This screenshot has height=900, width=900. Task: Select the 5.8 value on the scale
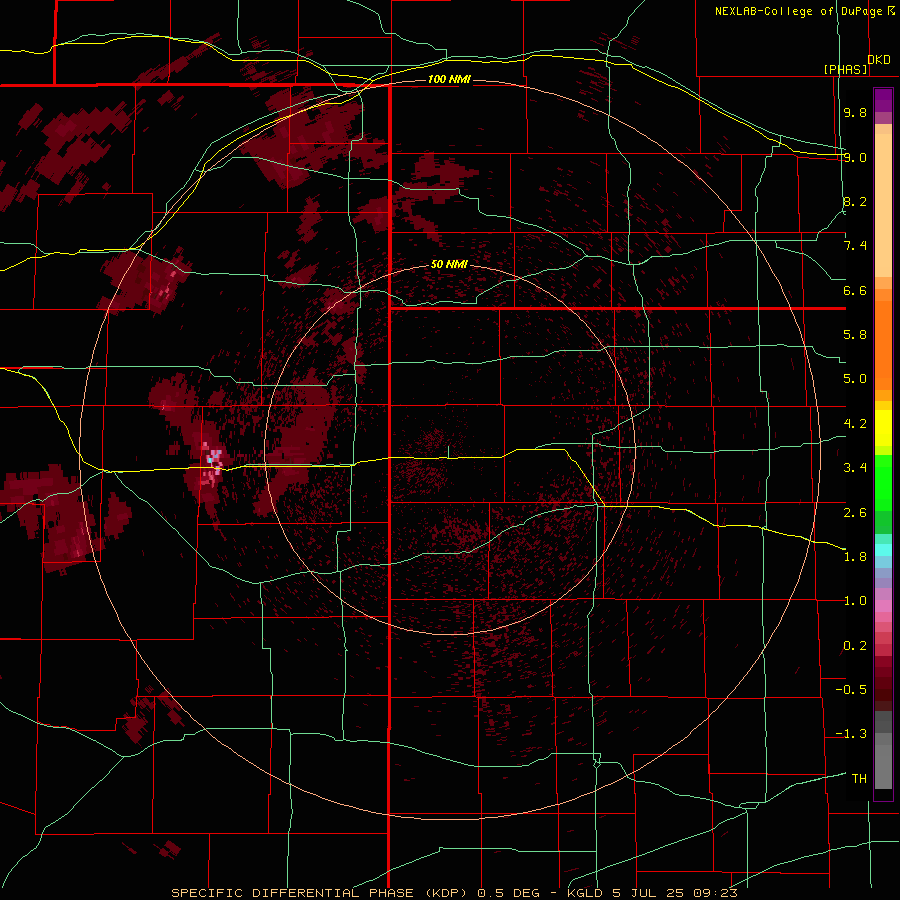[x=855, y=335]
